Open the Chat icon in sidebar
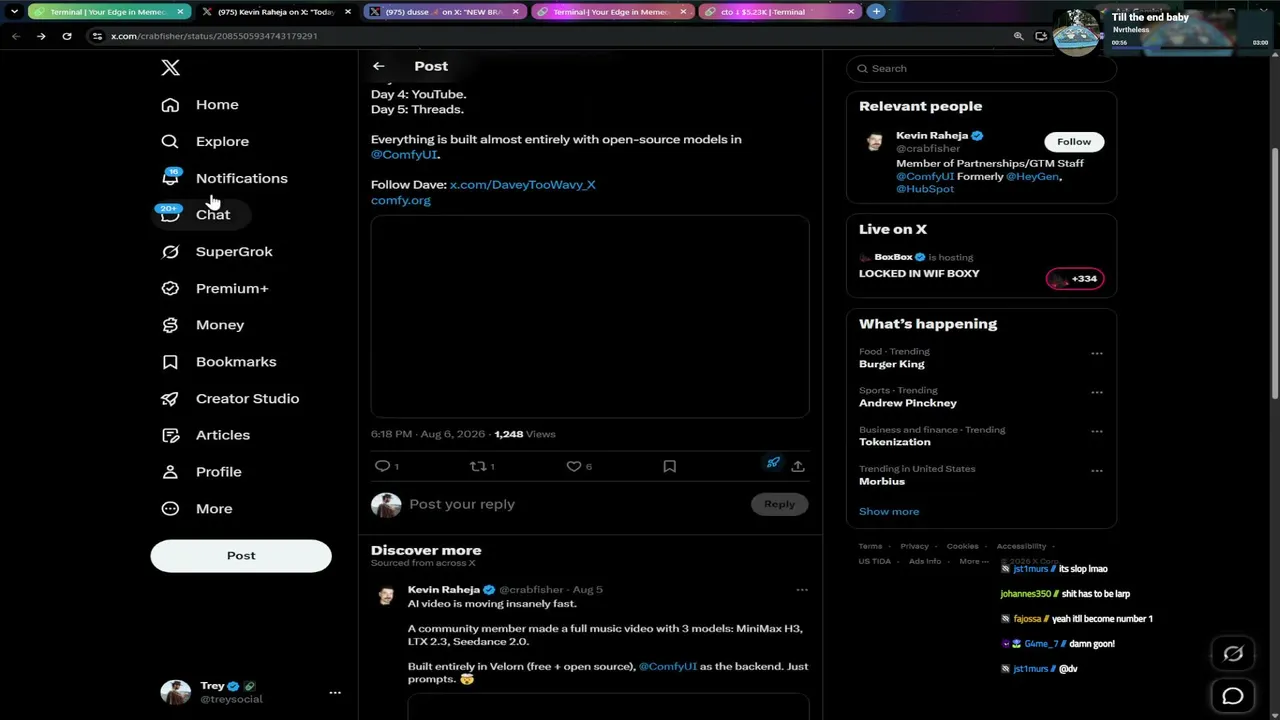The width and height of the screenshot is (1280, 720). 170,214
